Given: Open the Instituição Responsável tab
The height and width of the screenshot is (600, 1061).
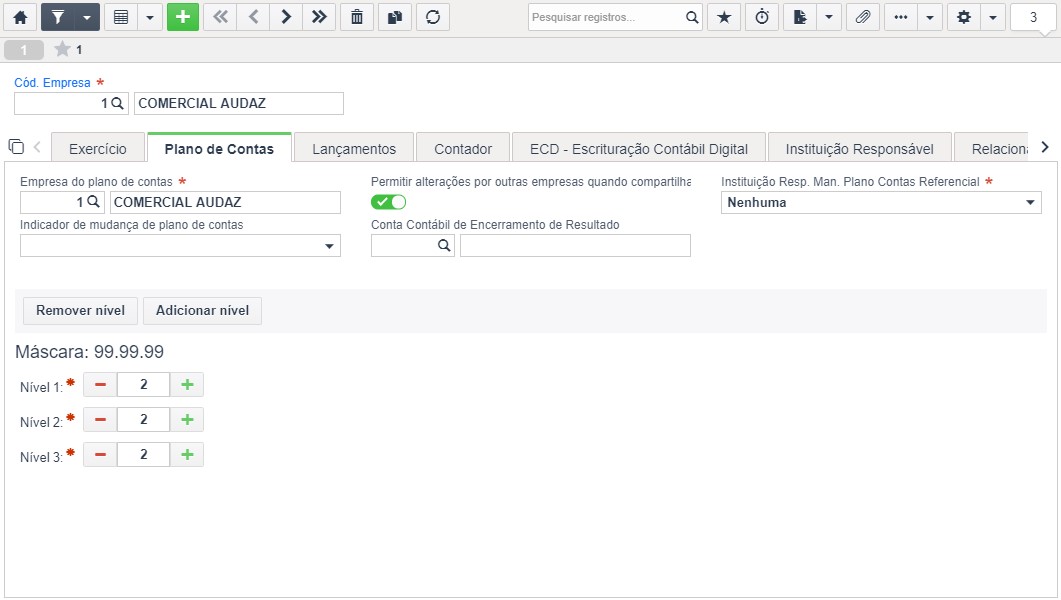Looking at the screenshot, I should [859, 149].
